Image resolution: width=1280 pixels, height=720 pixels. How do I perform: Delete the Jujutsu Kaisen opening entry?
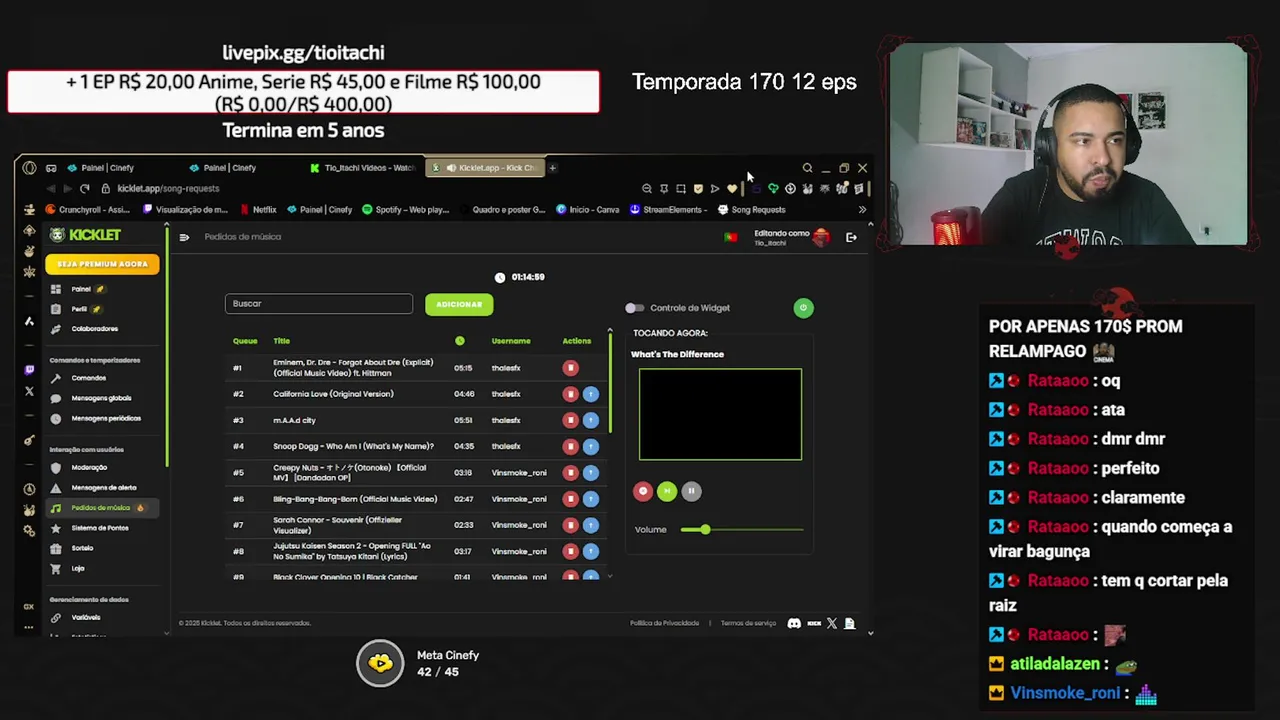pos(571,551)
